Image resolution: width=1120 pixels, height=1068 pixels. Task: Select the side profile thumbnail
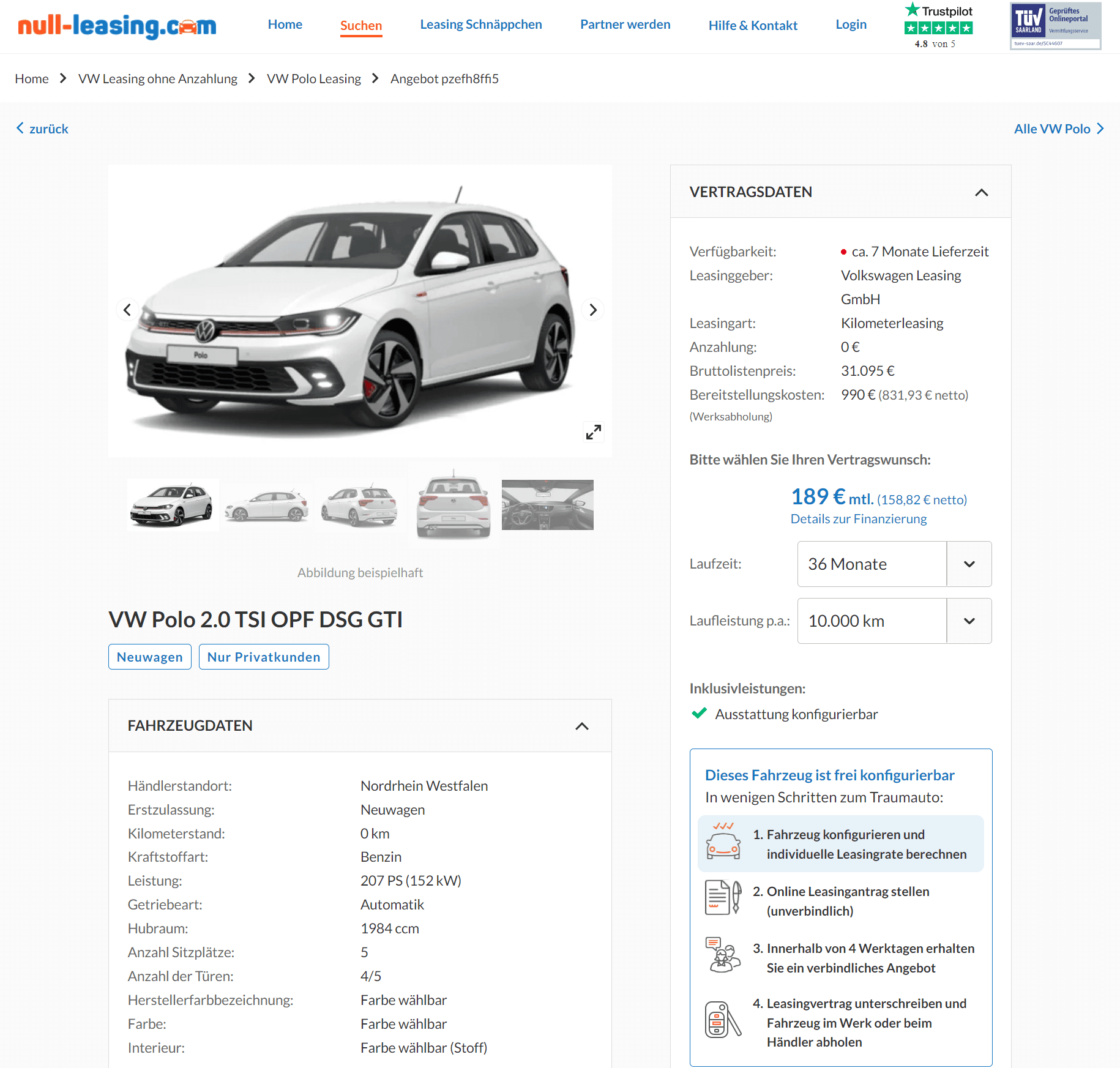267,505
